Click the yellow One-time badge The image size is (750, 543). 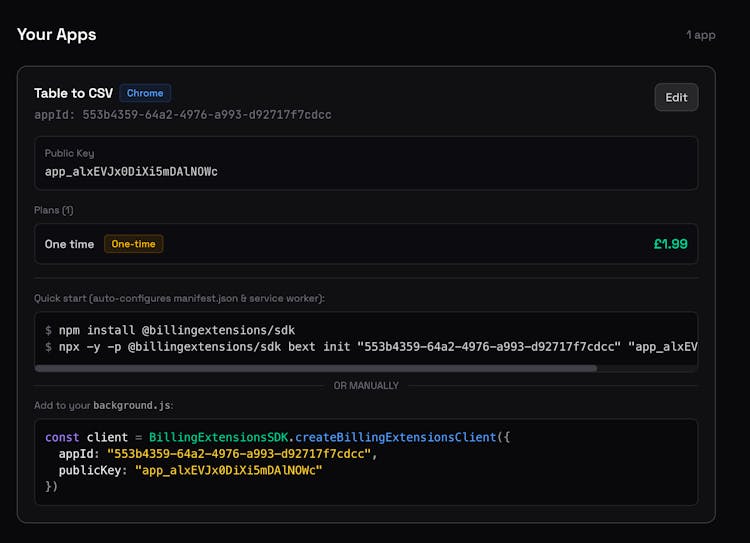[133, 244]
